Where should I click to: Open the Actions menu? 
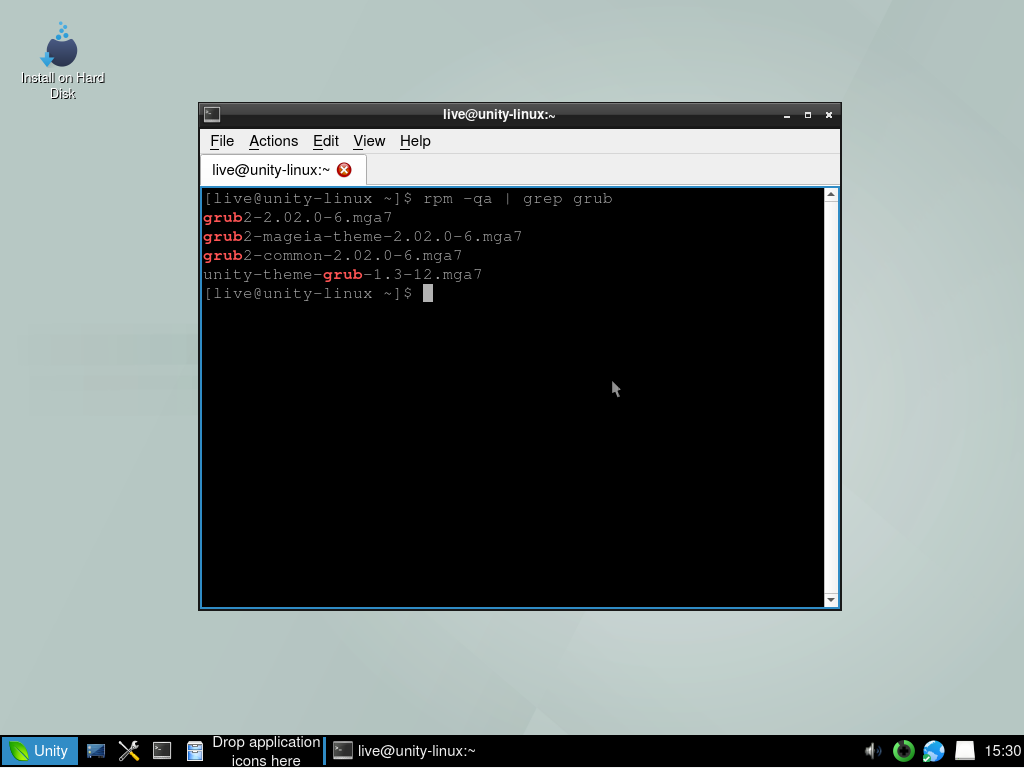point(273,141)
